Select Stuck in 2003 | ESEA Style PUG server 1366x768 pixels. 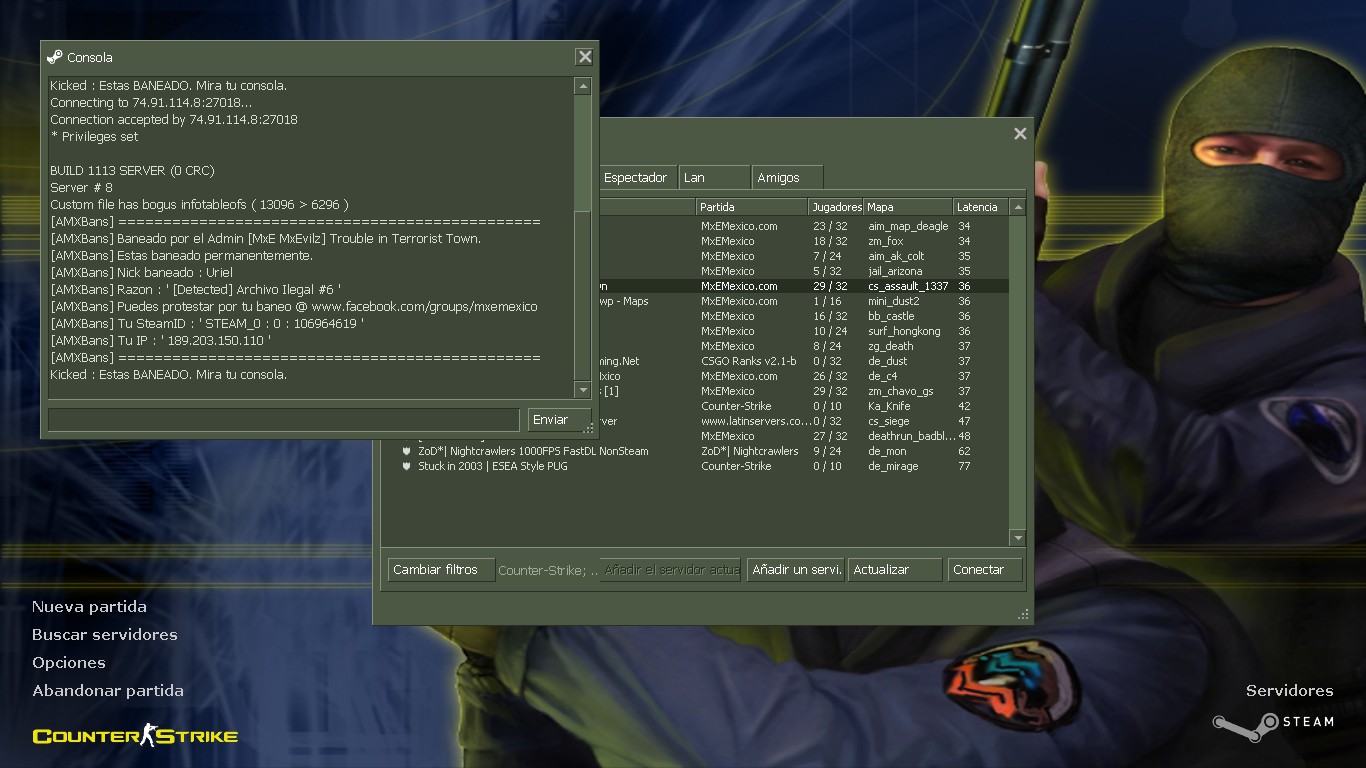[696, 466]
